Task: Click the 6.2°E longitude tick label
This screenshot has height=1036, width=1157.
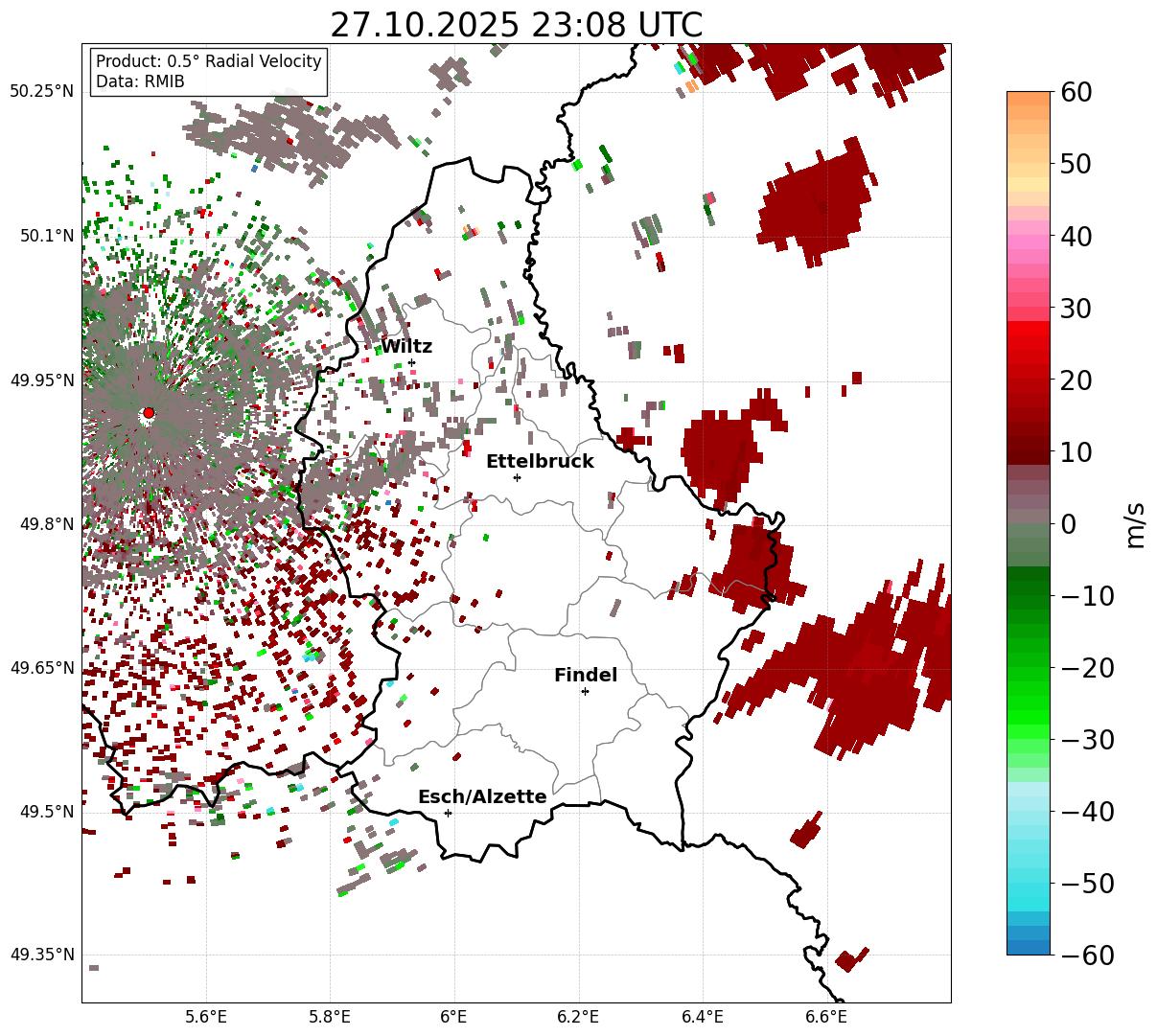Action: click(578, 1016)
